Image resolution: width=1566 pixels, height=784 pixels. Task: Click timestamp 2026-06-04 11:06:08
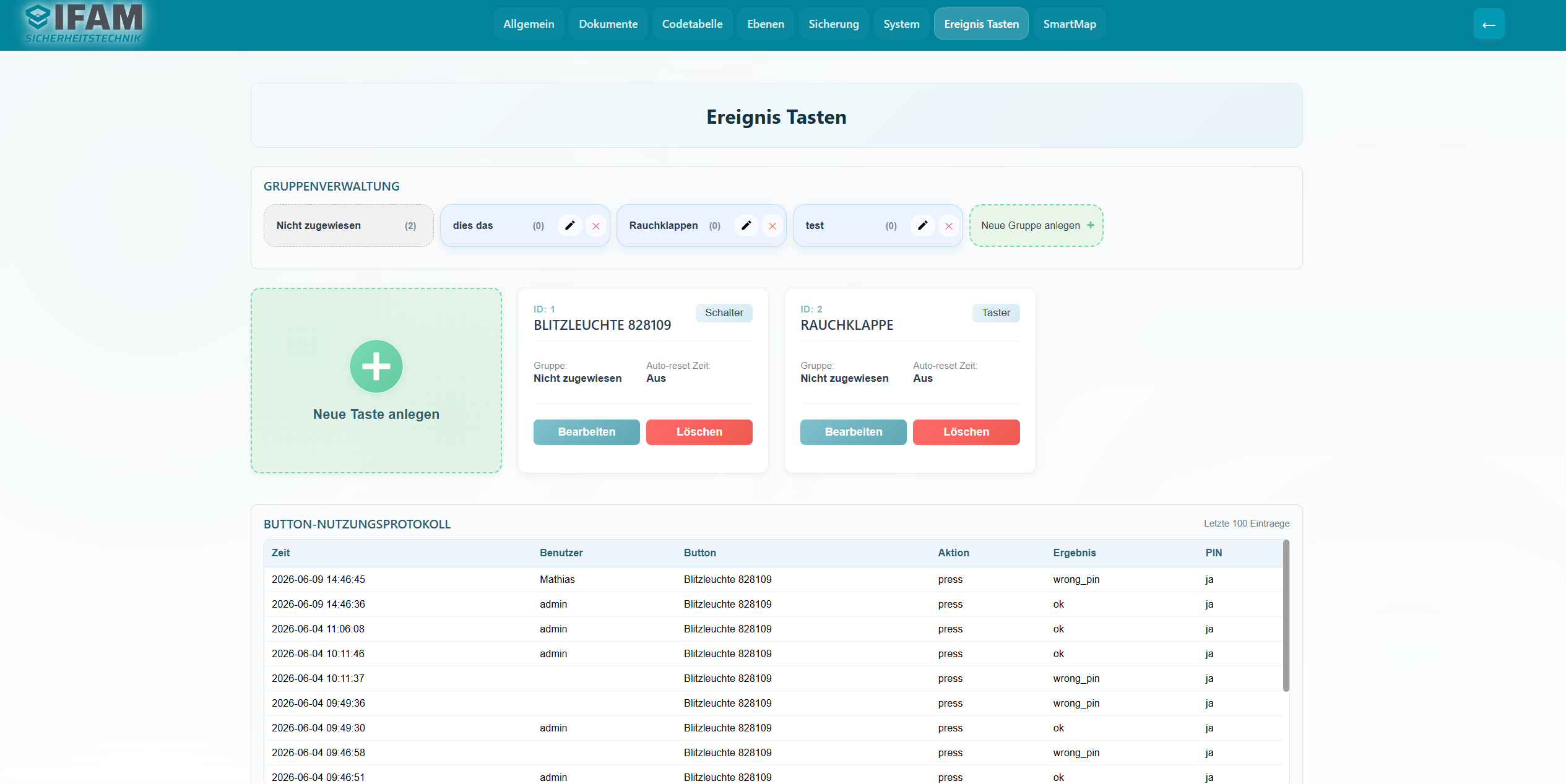click(318, 629)
